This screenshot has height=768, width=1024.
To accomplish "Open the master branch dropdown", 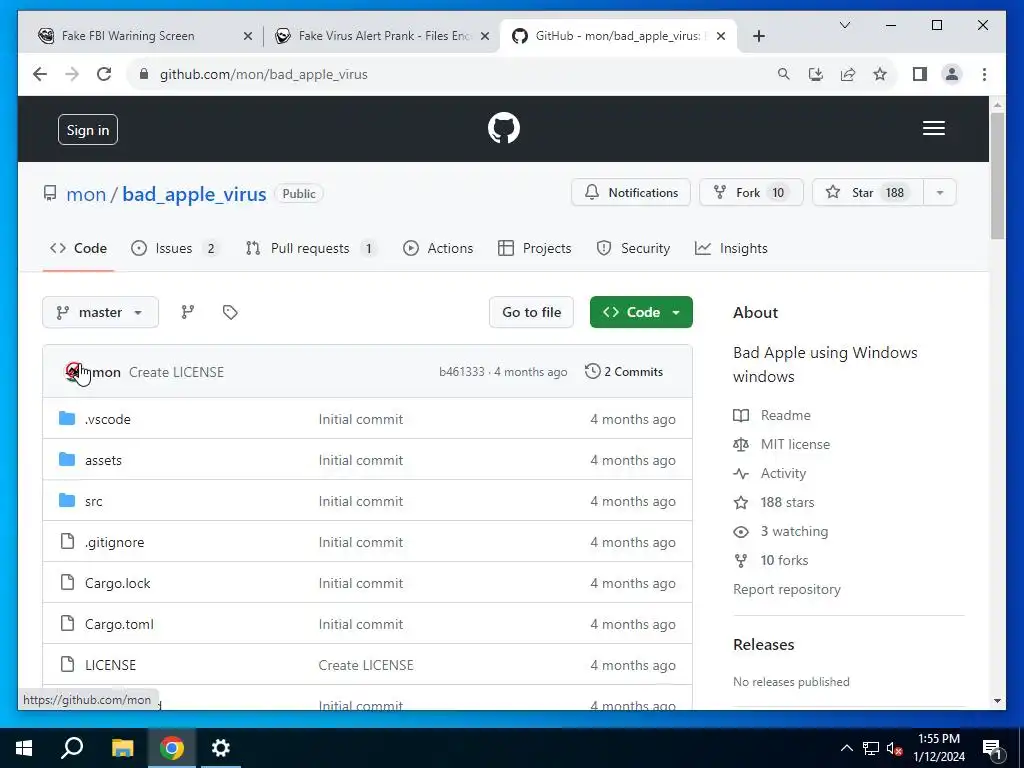I will point(100,312).
